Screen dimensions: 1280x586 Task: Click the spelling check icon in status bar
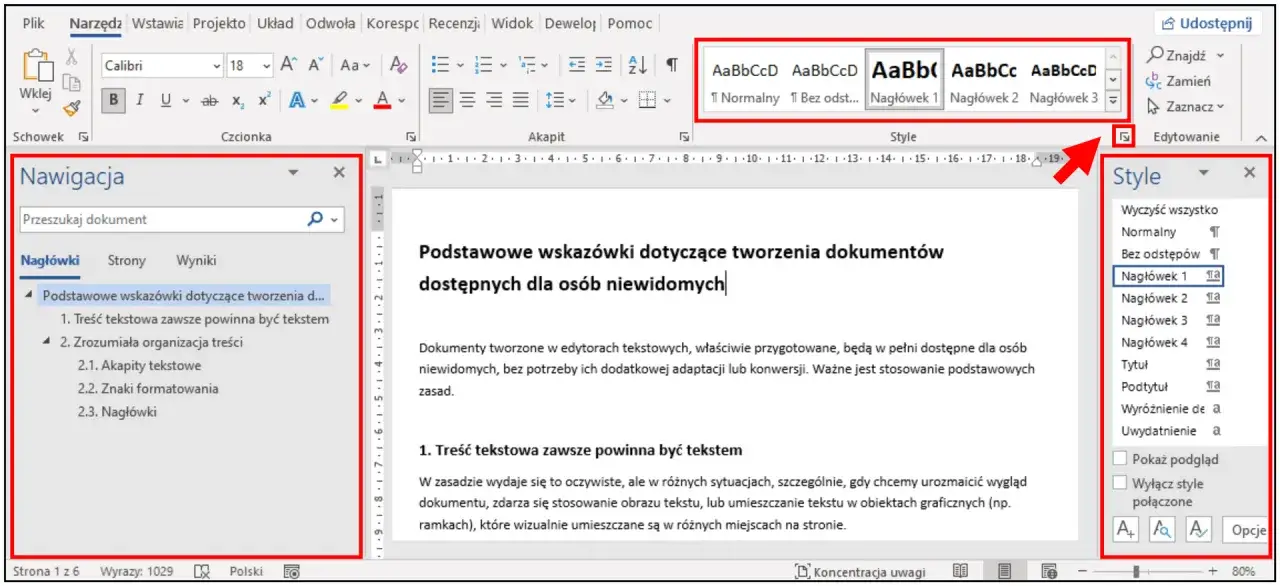click(x=202, y=571)
